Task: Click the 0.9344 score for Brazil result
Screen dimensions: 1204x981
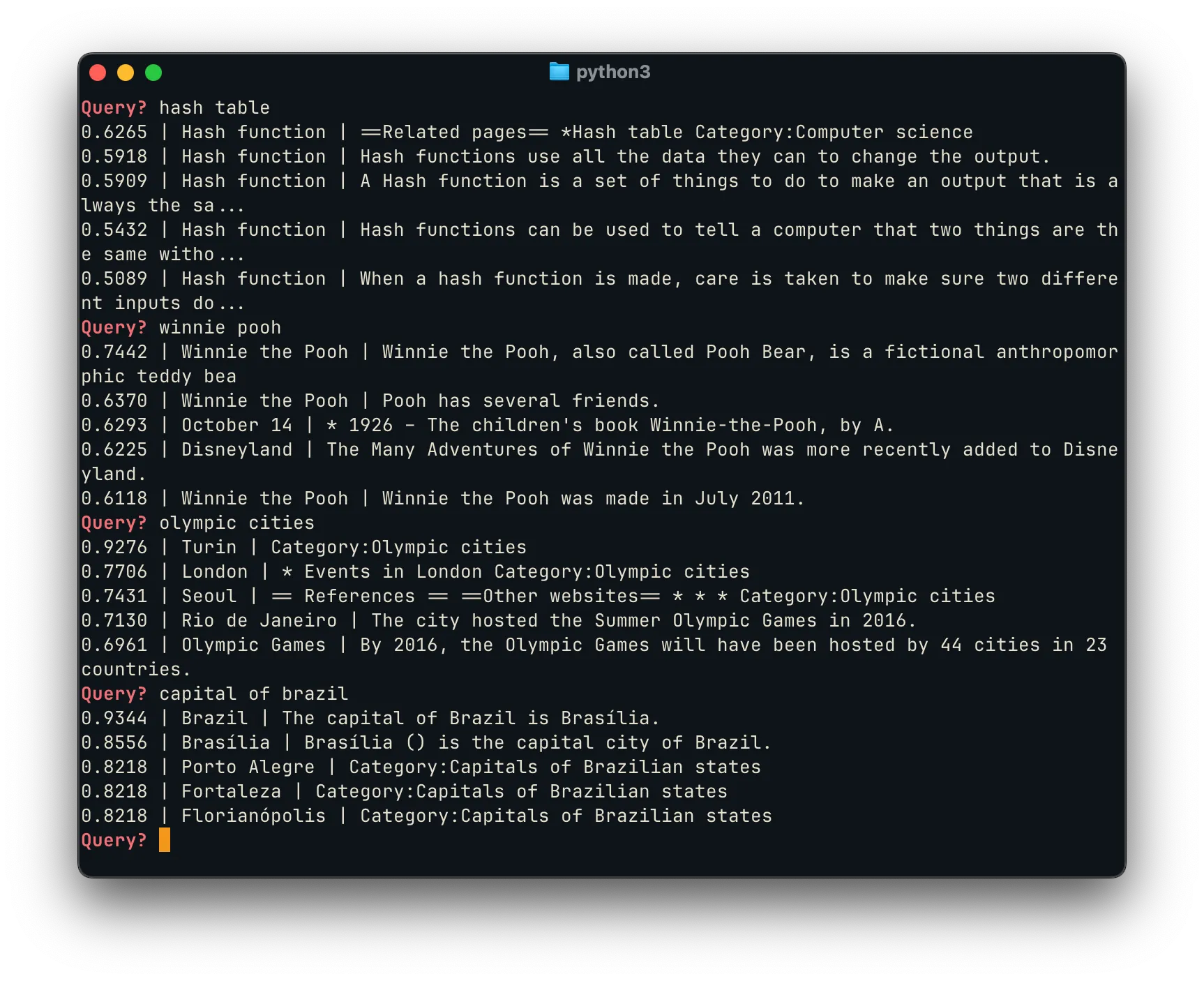Action: pyautogui.click(x=114, y=718)
